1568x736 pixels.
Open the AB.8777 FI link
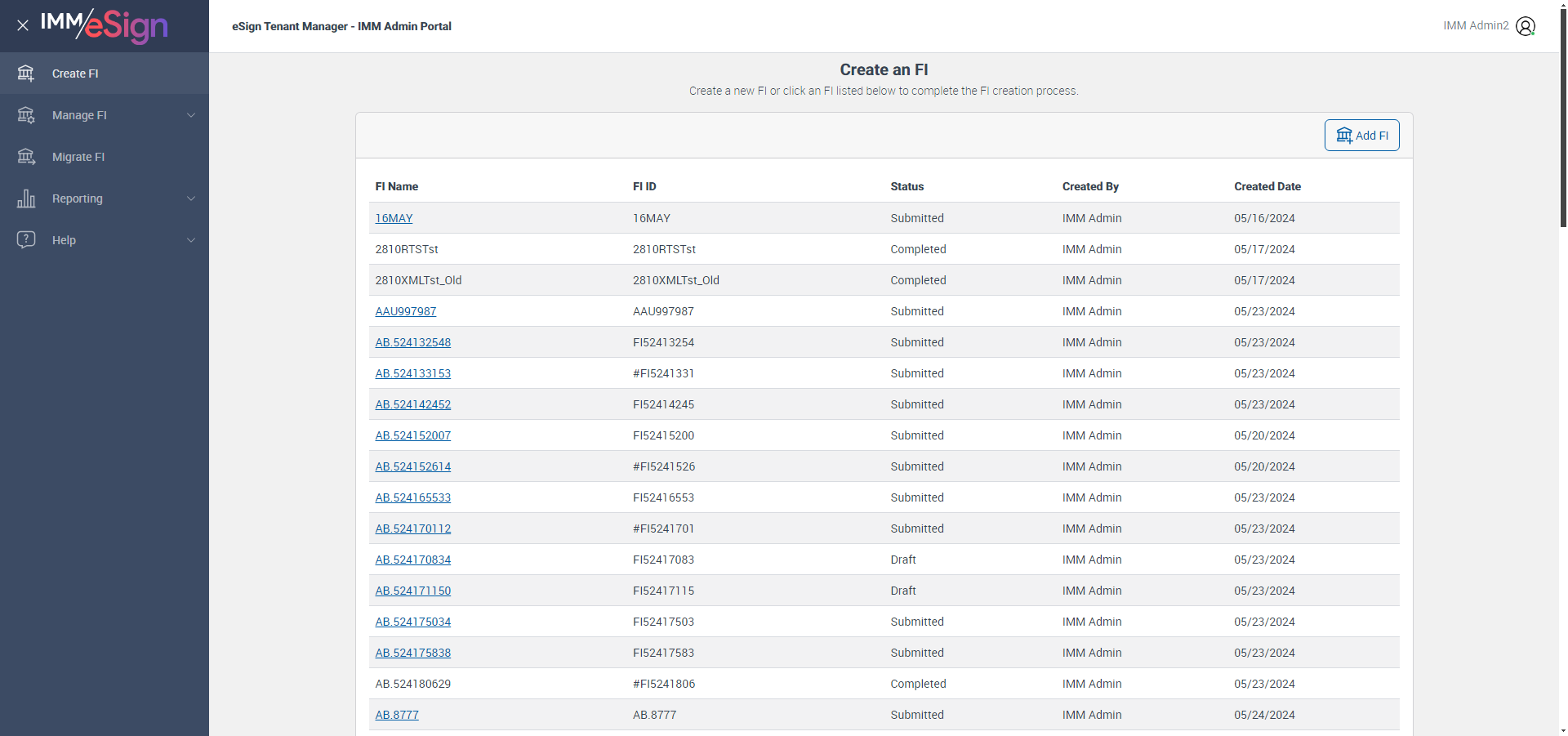[397, 715]
